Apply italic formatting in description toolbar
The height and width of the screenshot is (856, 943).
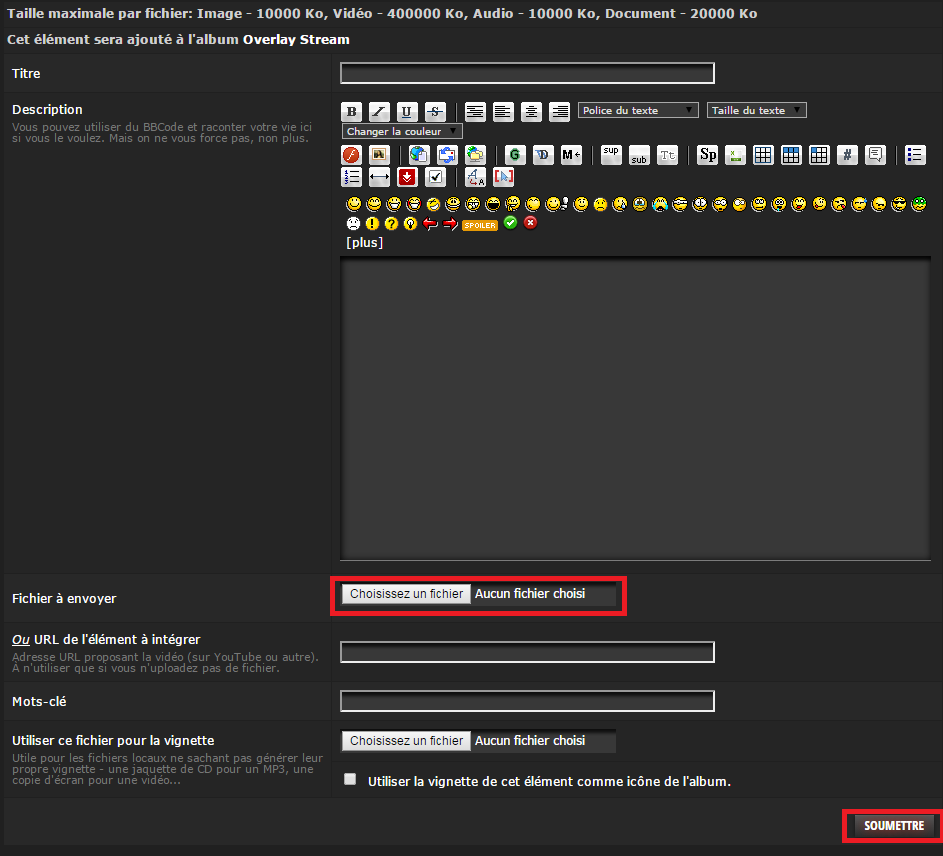pyautogui.click(x=379, y=111)
